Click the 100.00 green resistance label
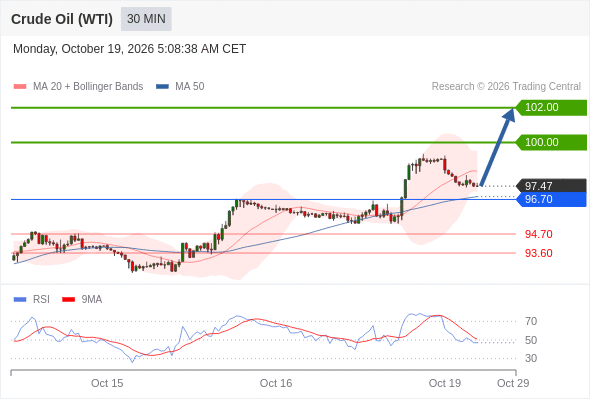The width and height of the screenshot is (590, 400). tap(551, 143)
